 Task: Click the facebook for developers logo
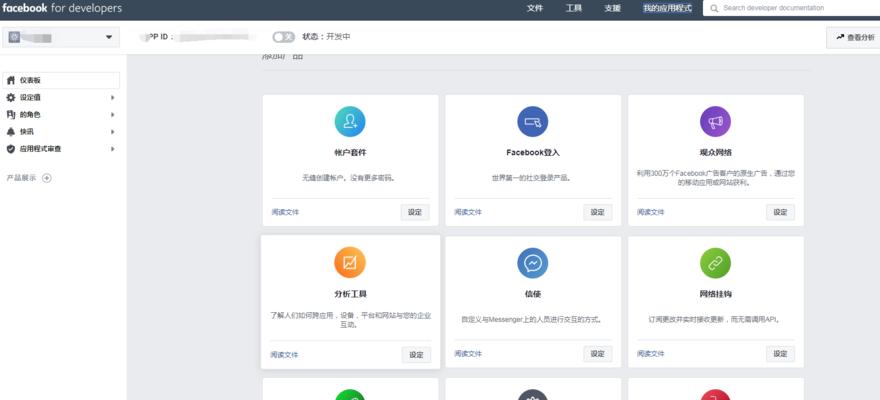click(x=62, y=8)
